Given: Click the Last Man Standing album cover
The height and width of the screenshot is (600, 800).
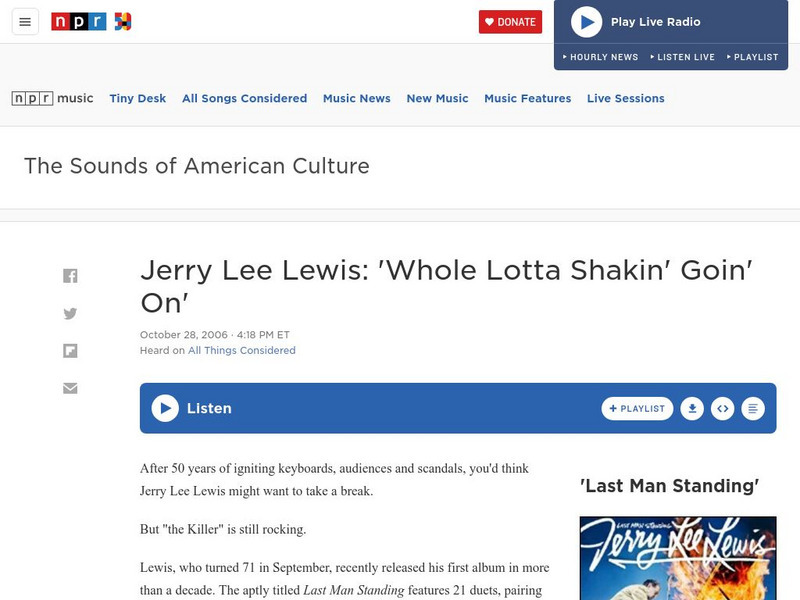Looking at the screenshot, I should click(678, 558).
